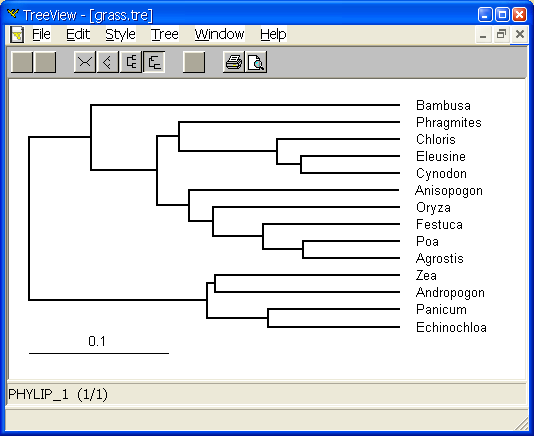Open the Help menu

[273, 34]
